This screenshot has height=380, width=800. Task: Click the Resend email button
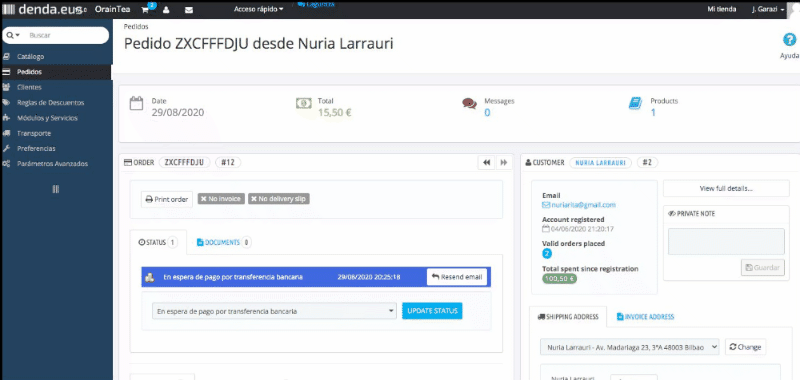click(457, 277)
